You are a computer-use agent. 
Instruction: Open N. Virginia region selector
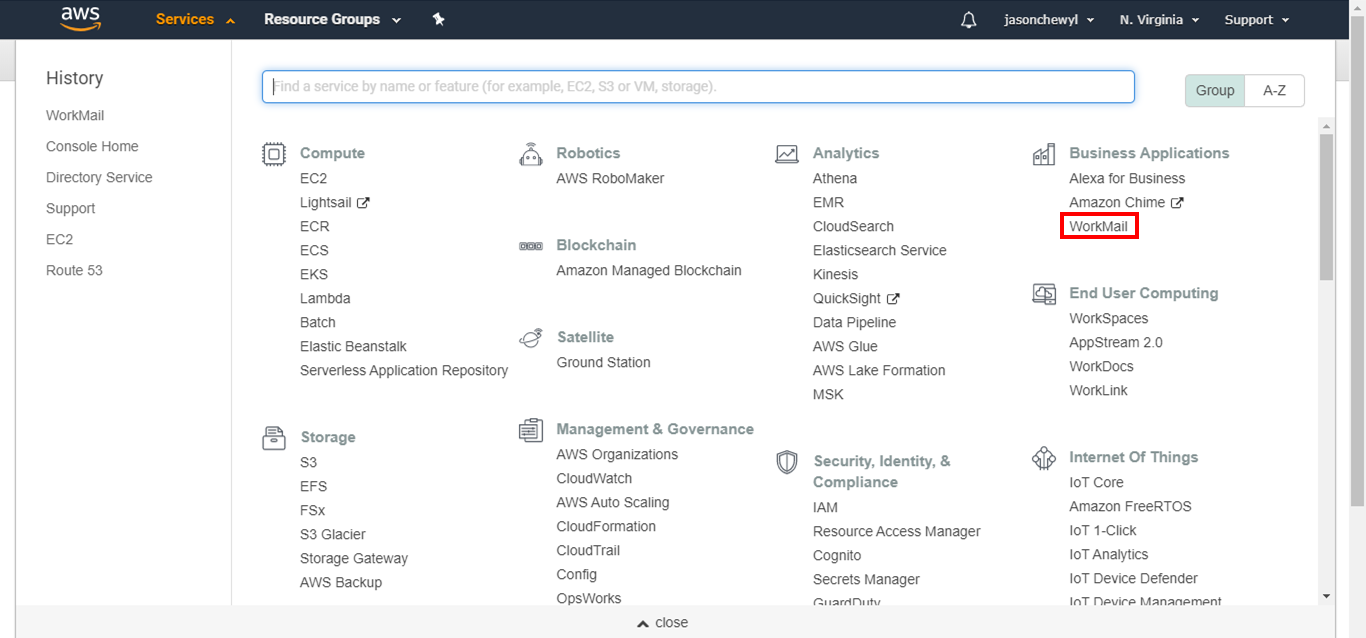point(1159,20)
